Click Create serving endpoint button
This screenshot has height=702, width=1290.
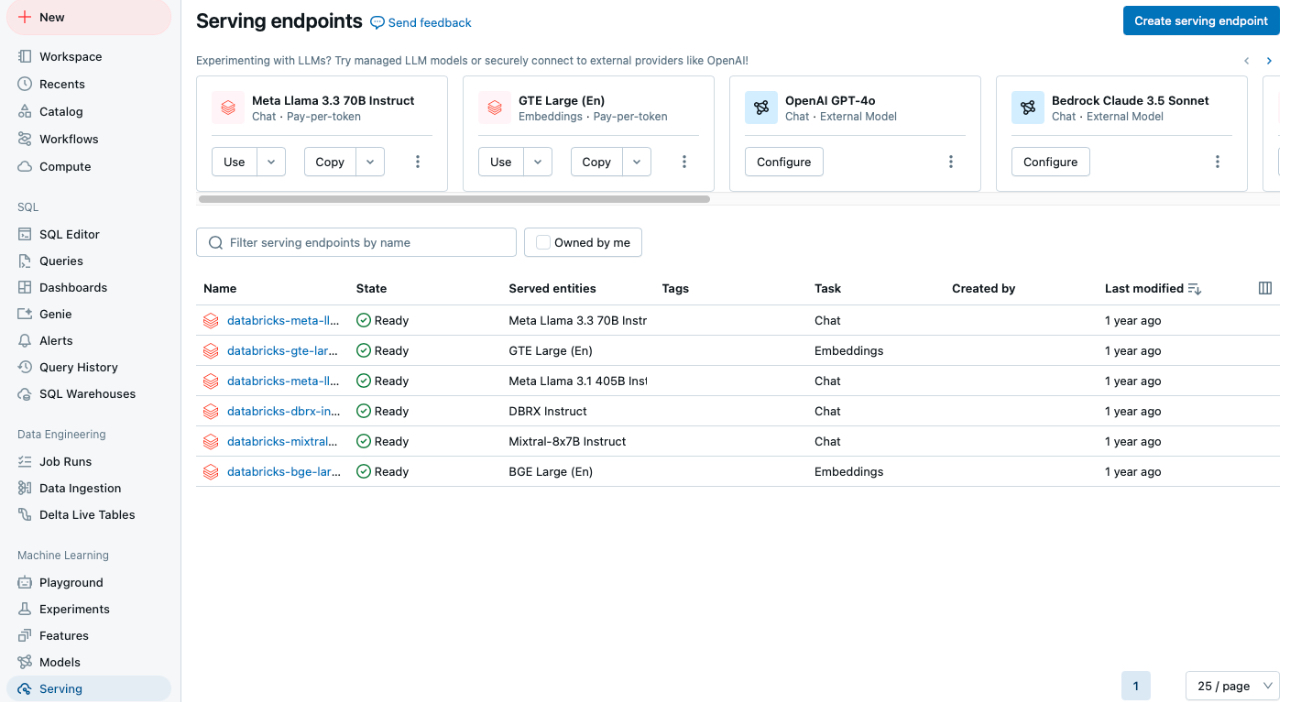coord(1201,21)
